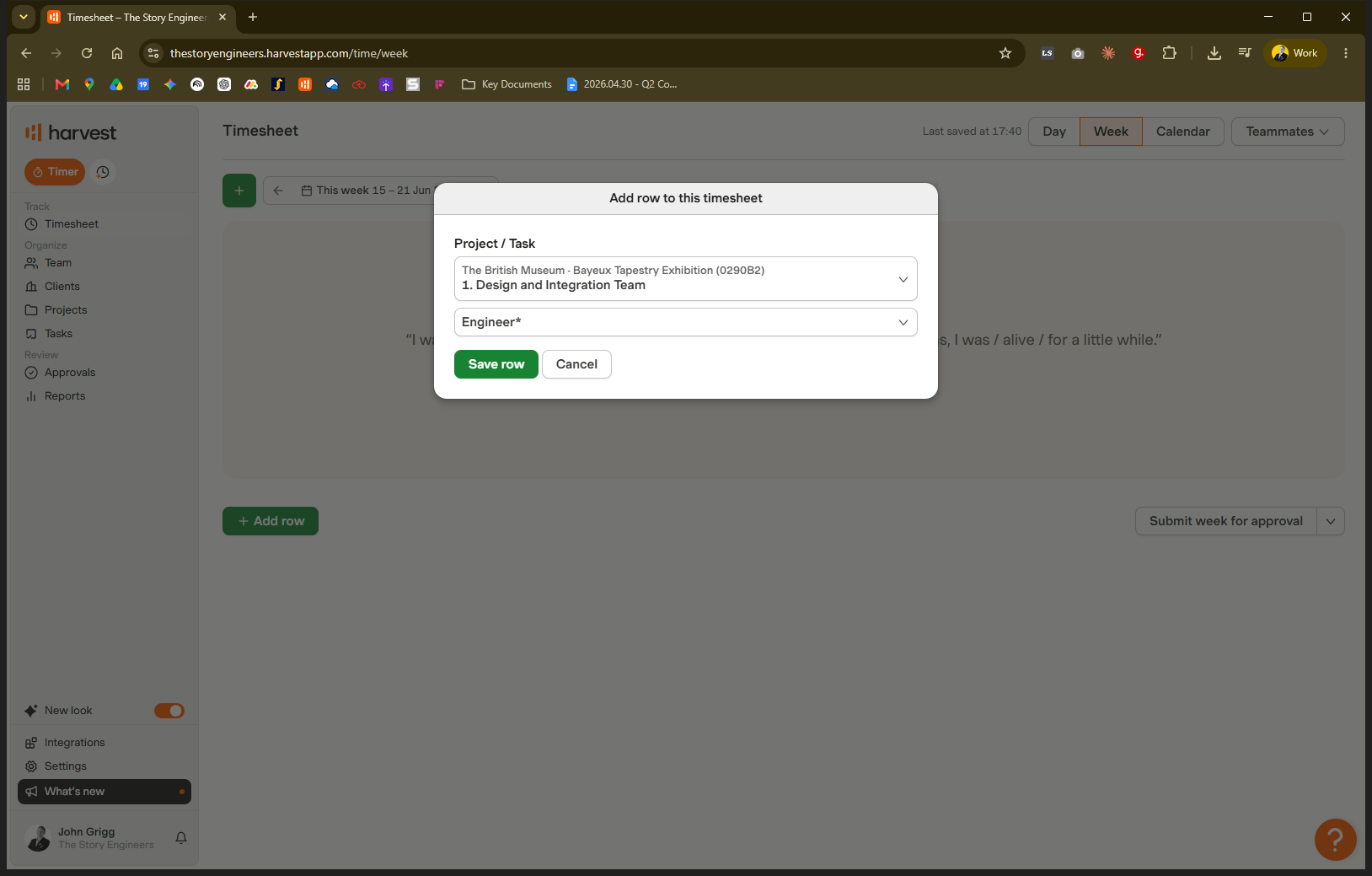Screen dimensions: 1372x876
Task: Open What's new announcements
Action: [x=105, y=792]
